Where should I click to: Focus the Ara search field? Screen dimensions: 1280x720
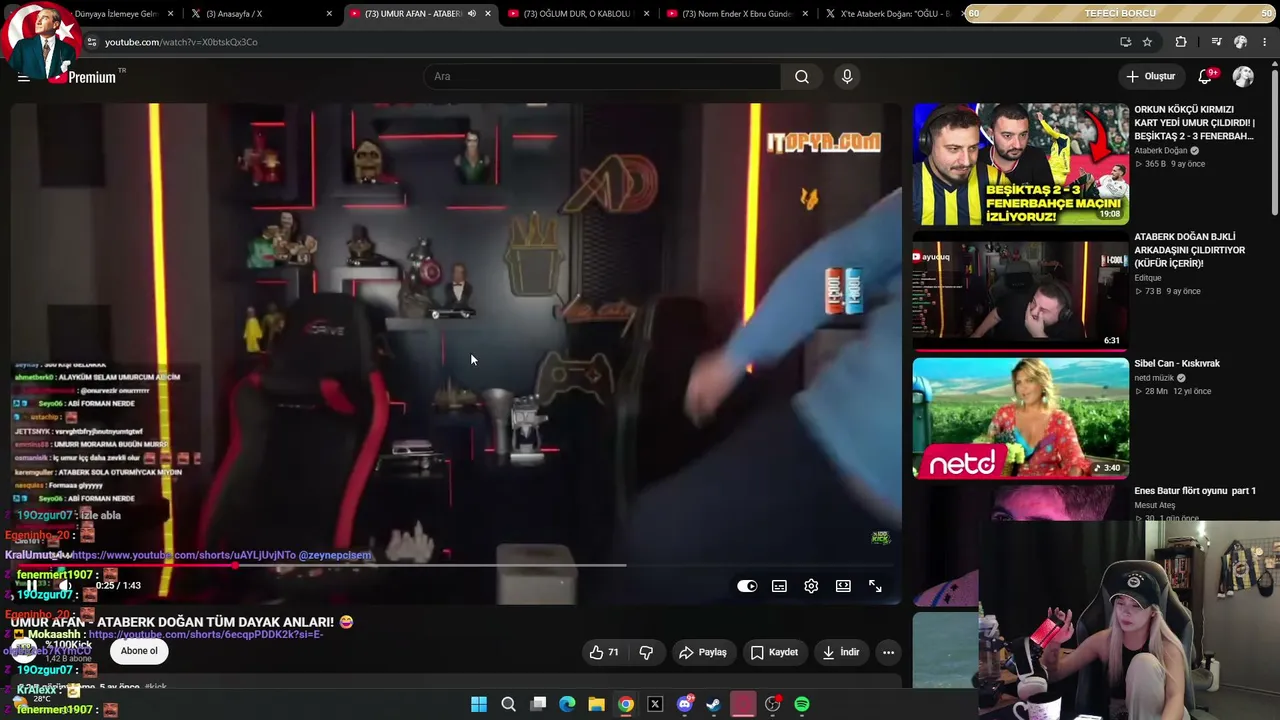603,77
